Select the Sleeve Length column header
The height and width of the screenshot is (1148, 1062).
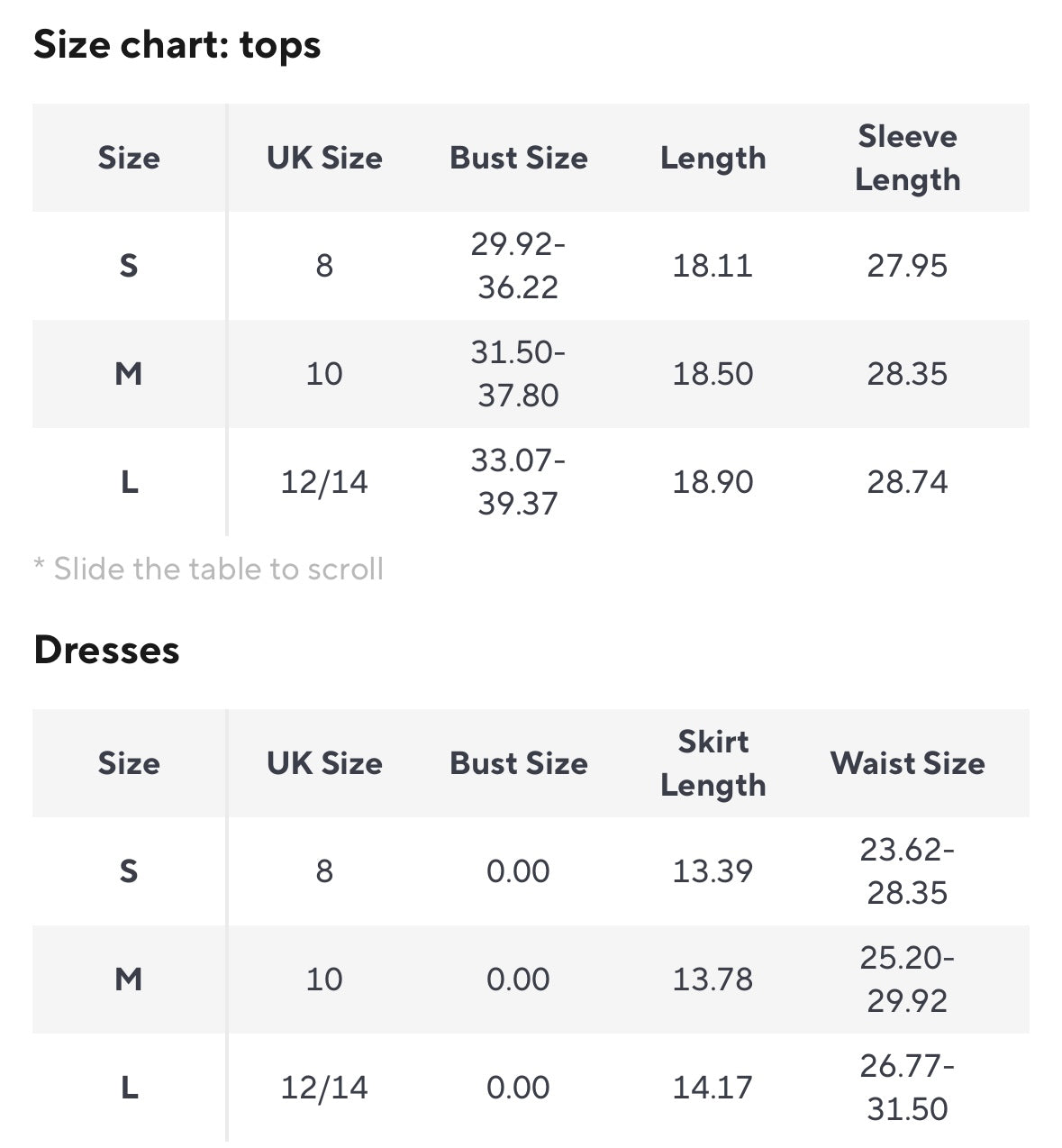coord(907,158)
